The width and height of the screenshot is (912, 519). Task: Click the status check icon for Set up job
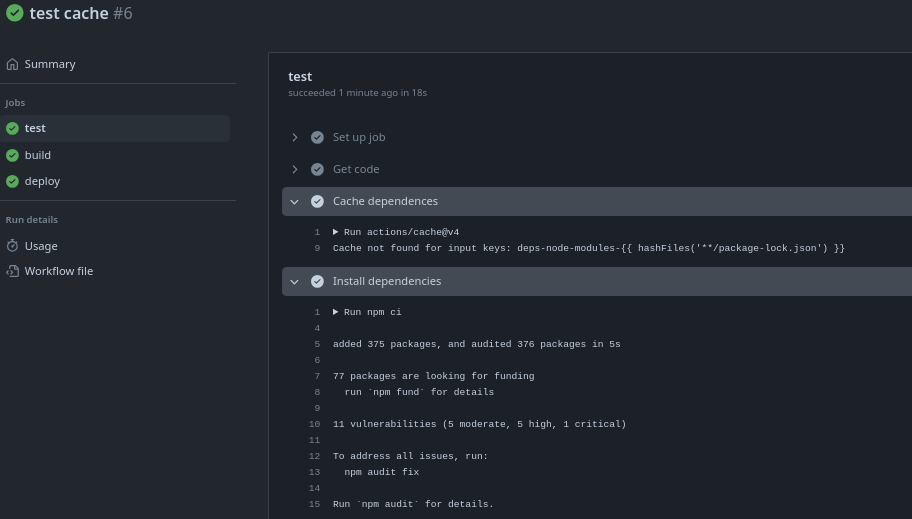pyautogui.click(x=317, y=137)
